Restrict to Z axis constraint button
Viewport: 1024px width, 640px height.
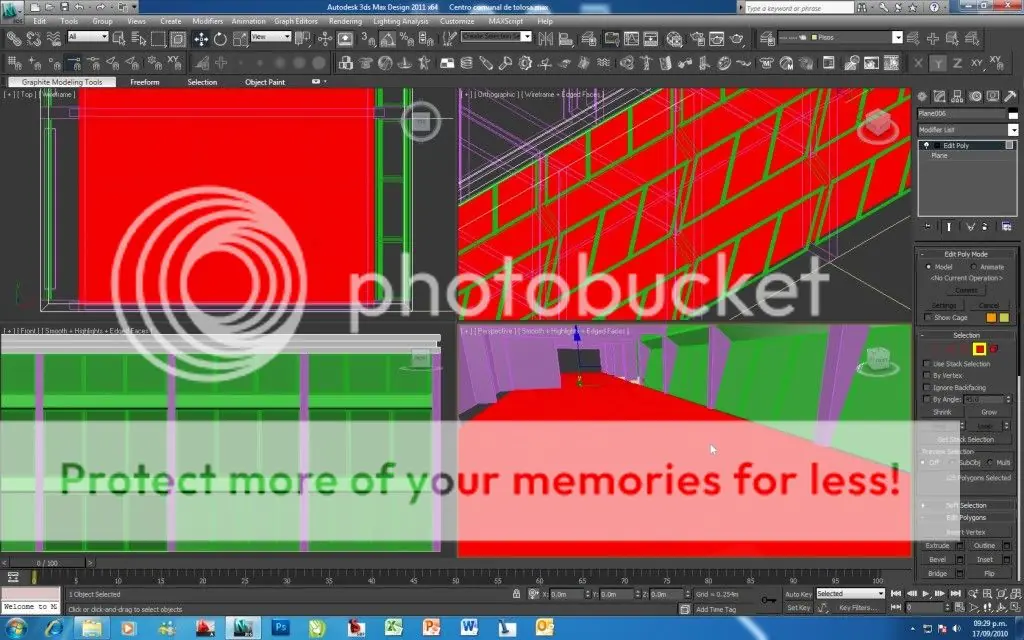click(x=957, y=63)
